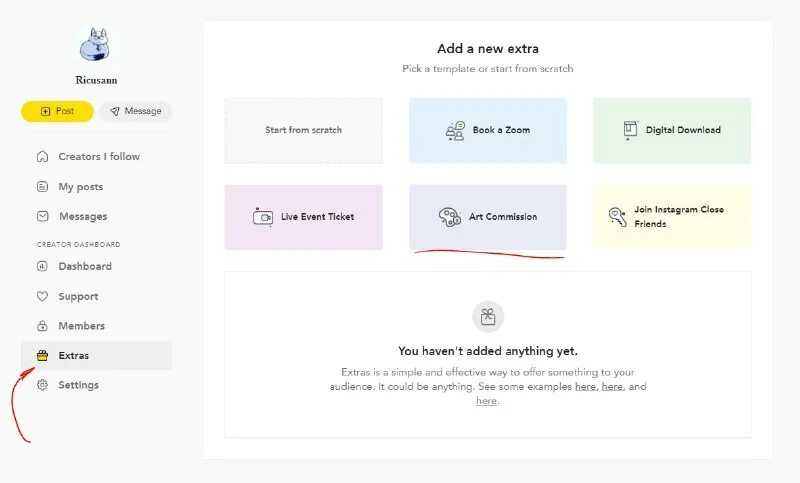Viewport: 800px width, 483px height.
Task: Open the last "here" link below
Action: coord(487,401)
